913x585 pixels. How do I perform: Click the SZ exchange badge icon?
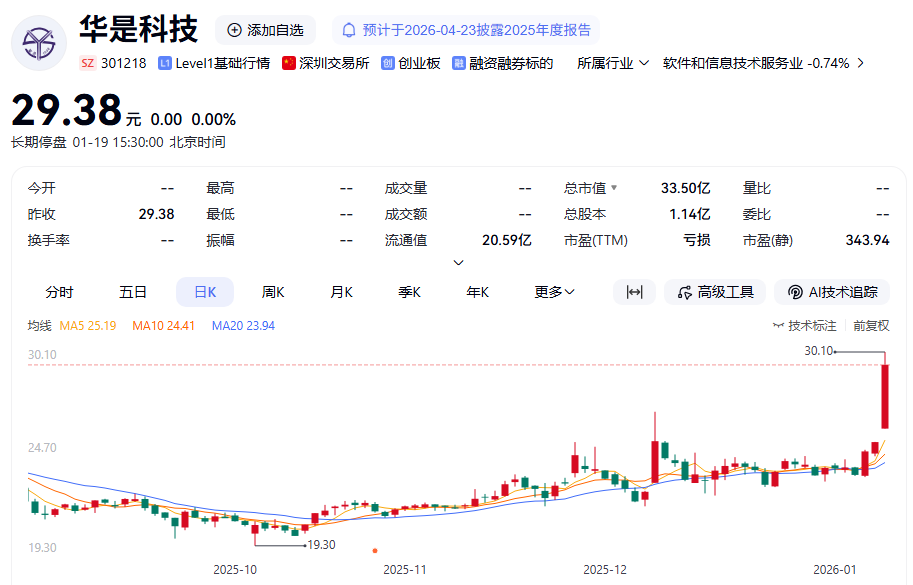(88, 63)
